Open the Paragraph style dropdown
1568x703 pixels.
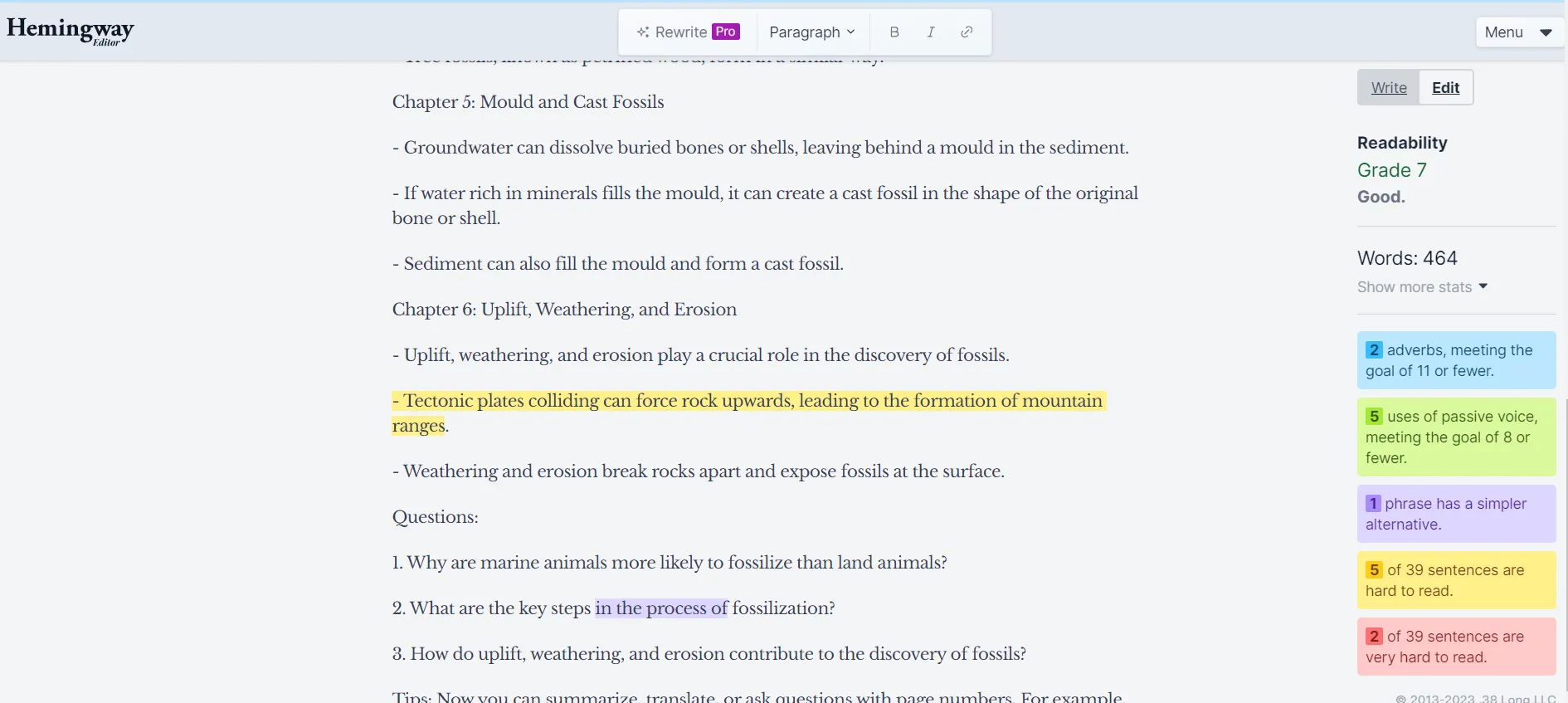(x=811, y=32)
